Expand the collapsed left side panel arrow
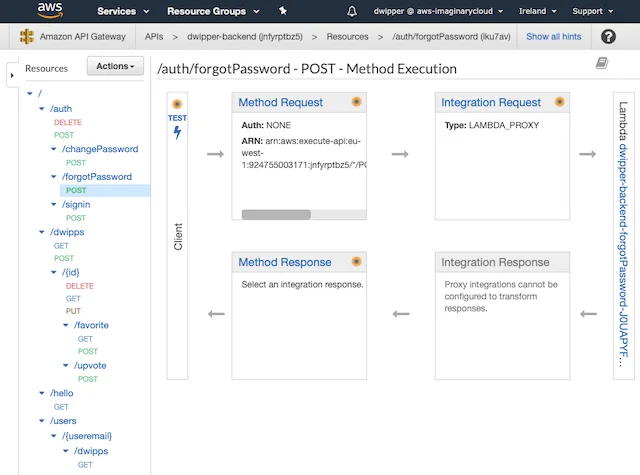This screenshot has height=475, width=640. 12,75
